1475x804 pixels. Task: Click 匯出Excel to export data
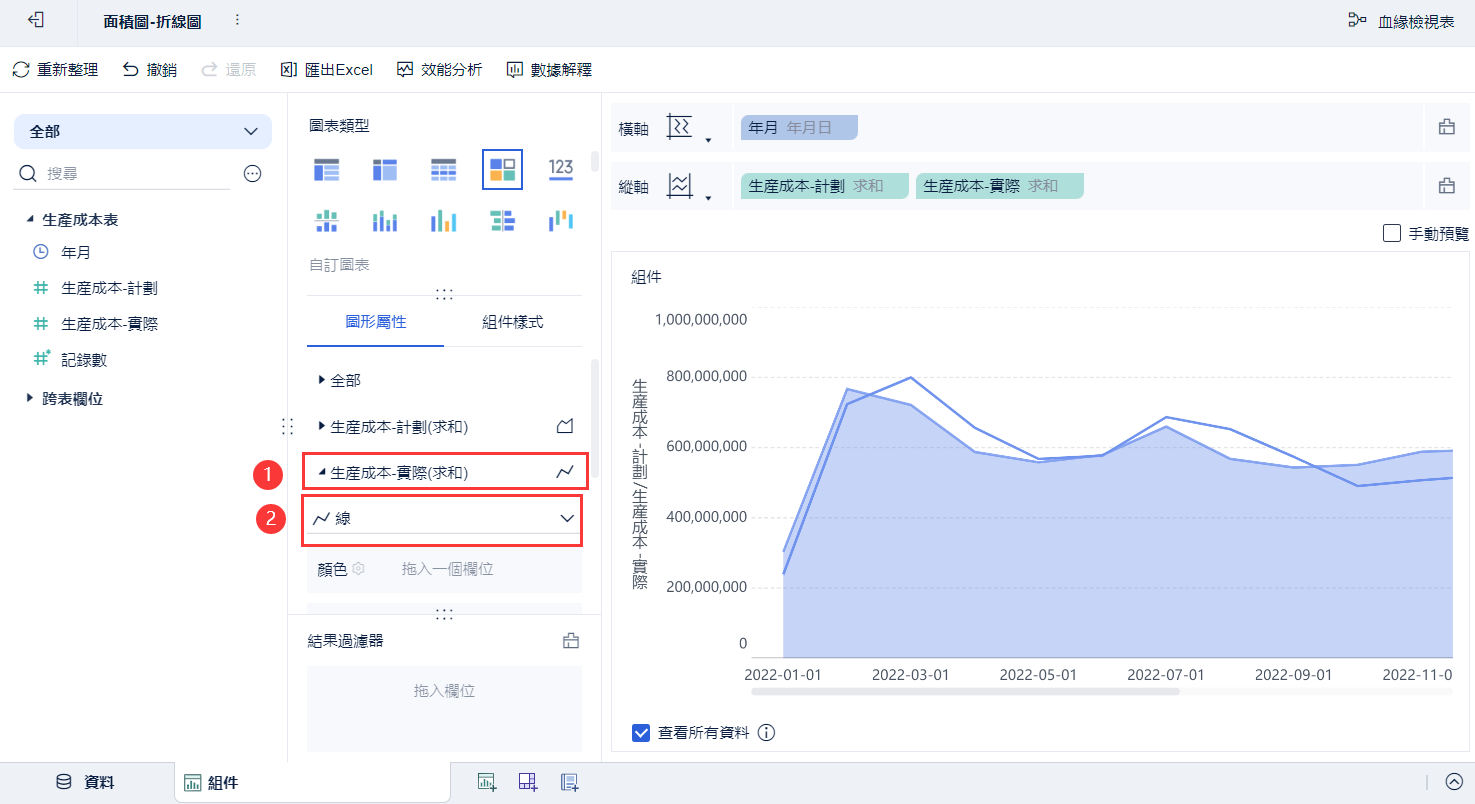[x=327, y=70]
